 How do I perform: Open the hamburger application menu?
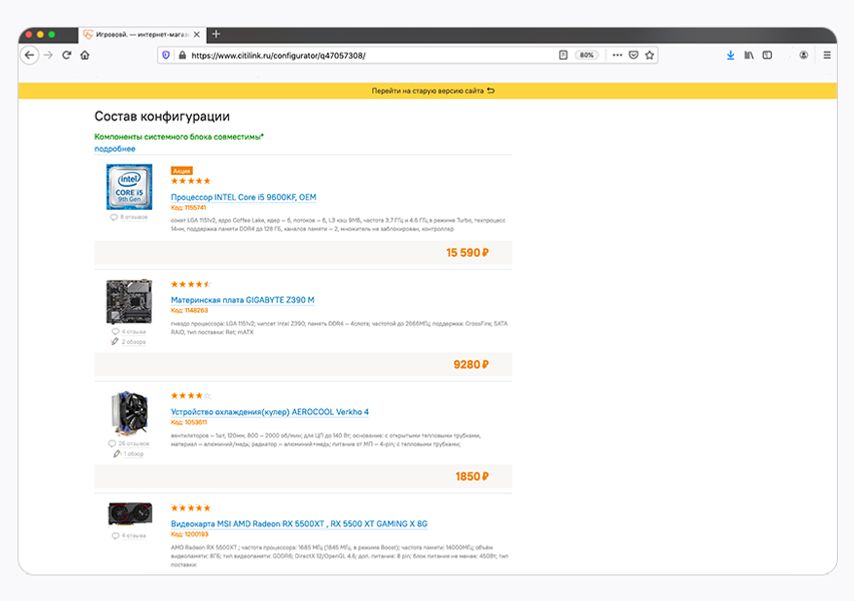point(827,55)
